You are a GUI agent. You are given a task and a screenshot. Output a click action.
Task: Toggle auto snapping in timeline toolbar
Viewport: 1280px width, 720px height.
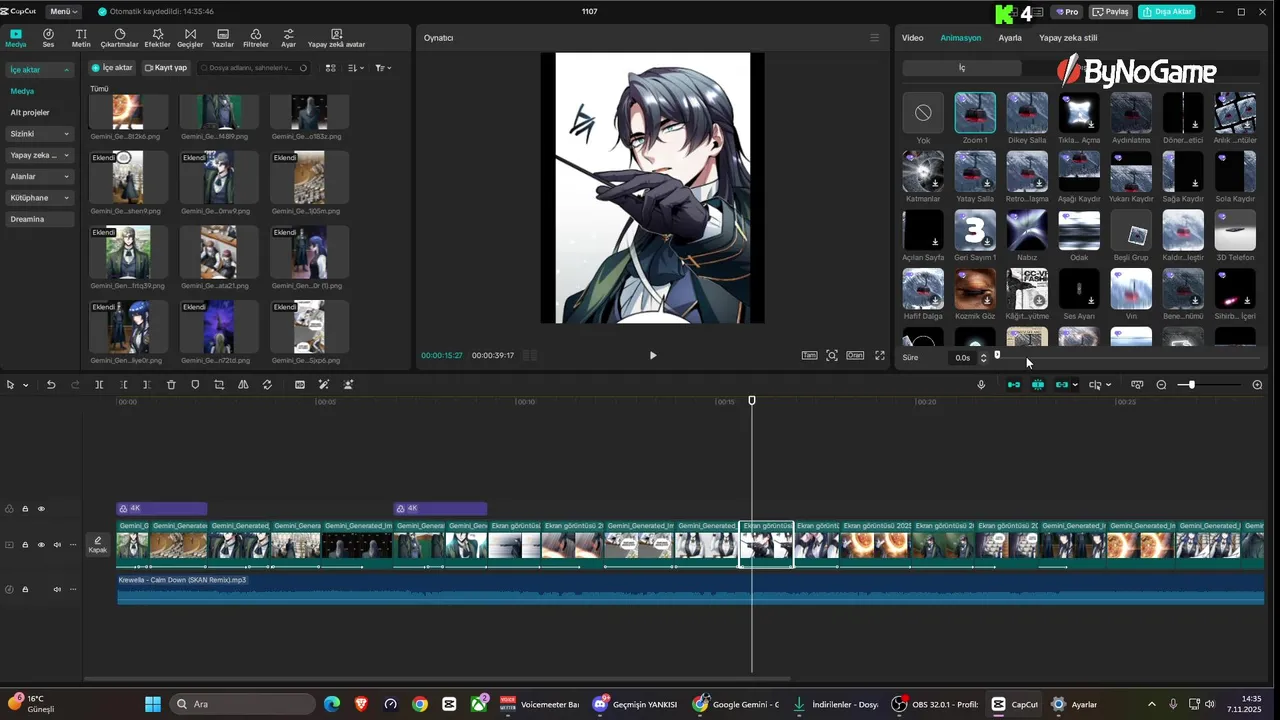point(1038,385)
